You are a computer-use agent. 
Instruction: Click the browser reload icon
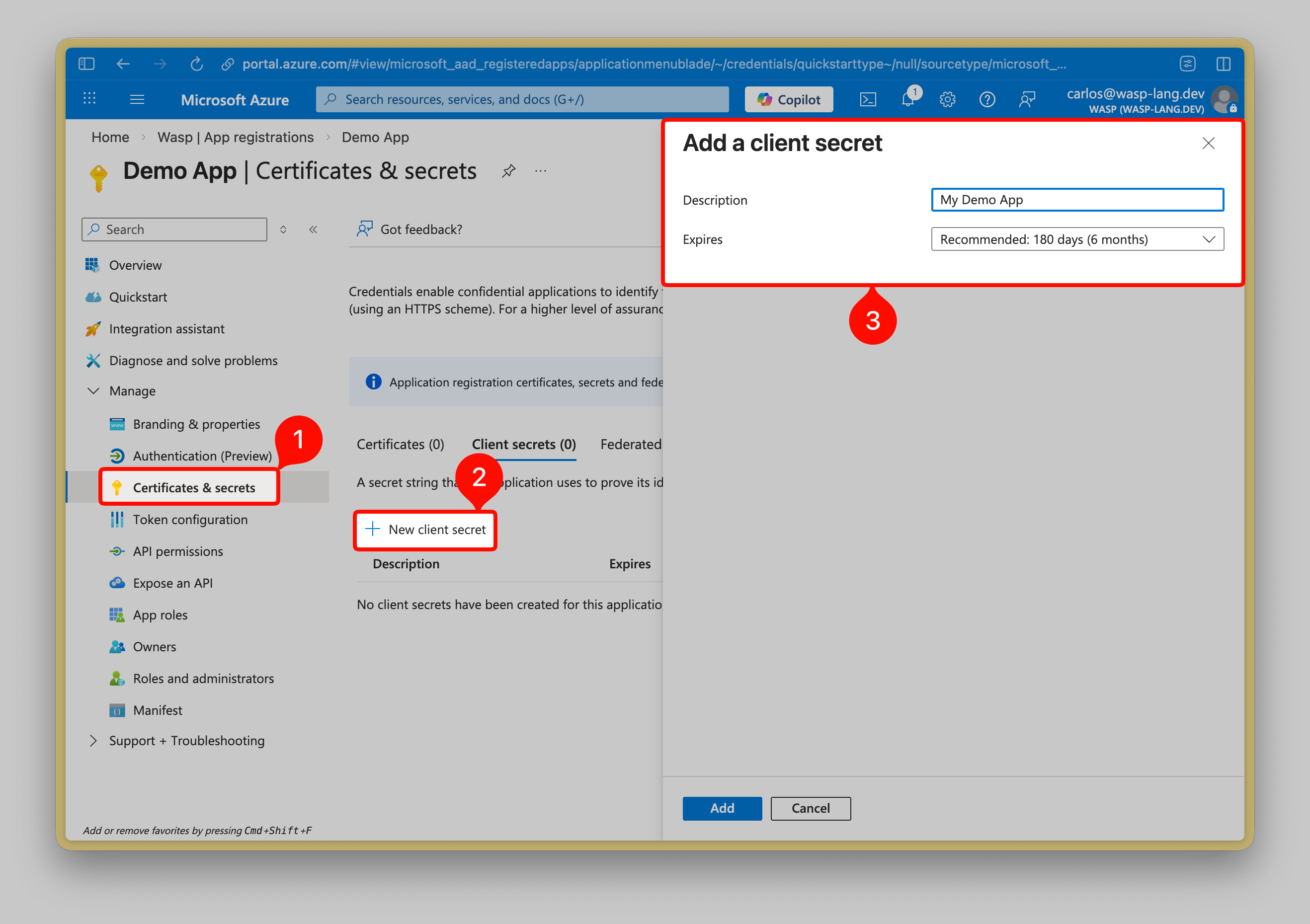(x=196, y=64)
